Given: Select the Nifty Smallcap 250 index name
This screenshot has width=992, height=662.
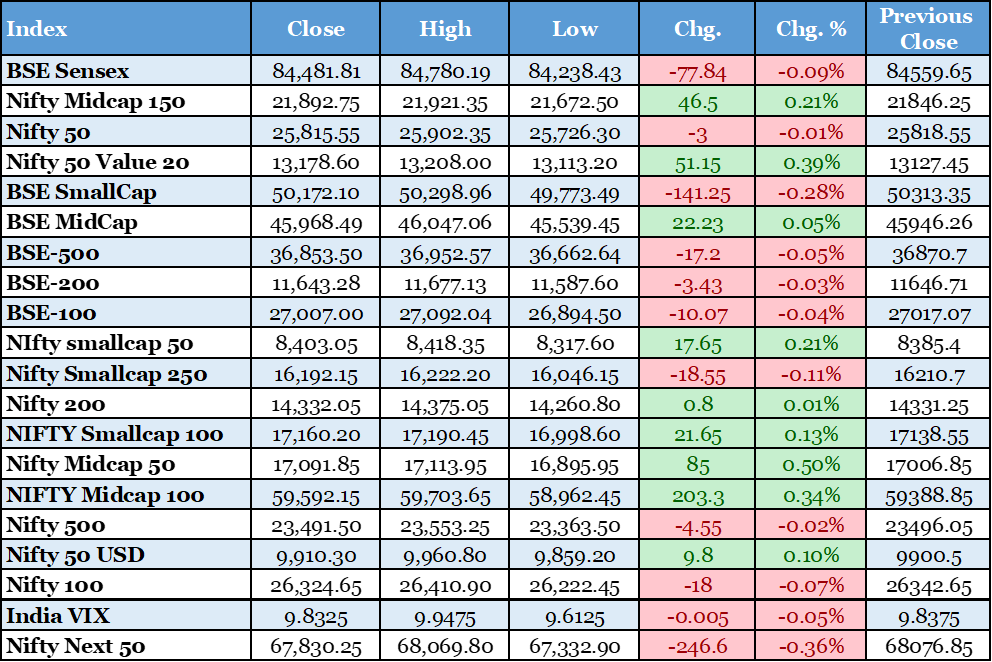Looking at the screenshot, I should [106, 374].
